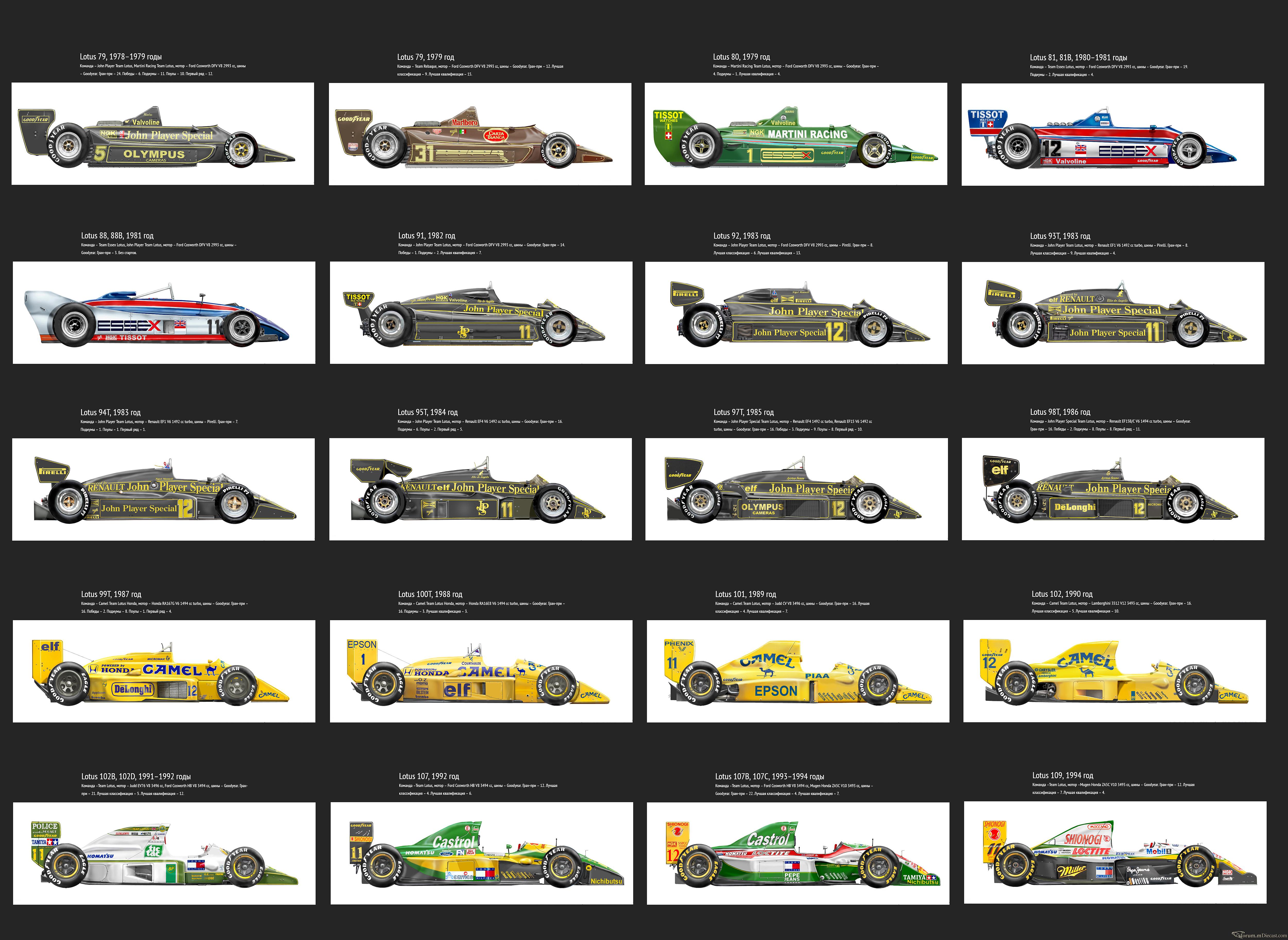1288x940 pixels.
Task: Click the title 'Lotus 107B, 107C, 1993–1994 годы'
Action: pyautogui.click(x=769, y=776)
